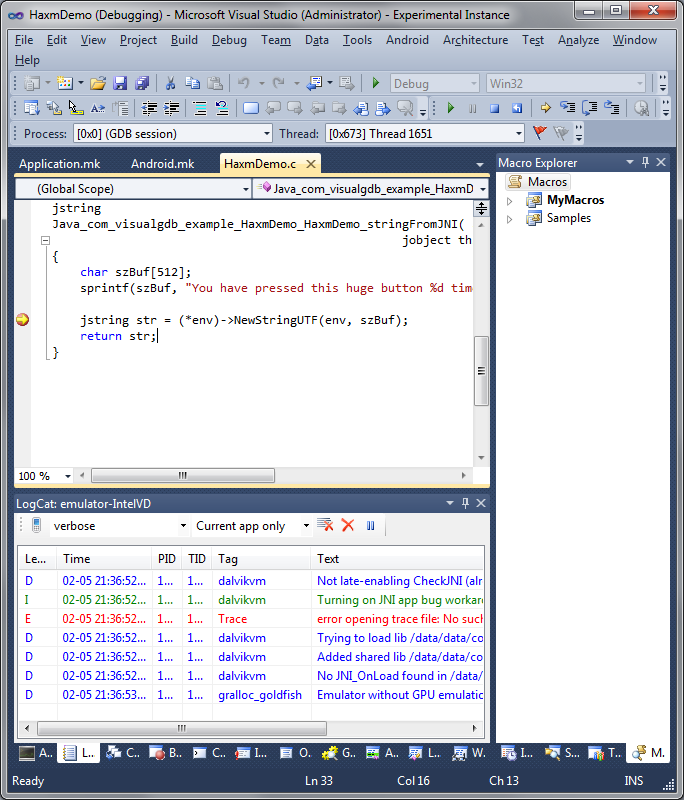Open the Architecture menu
This screenshot has width=684, height=800.
point(475,40)
